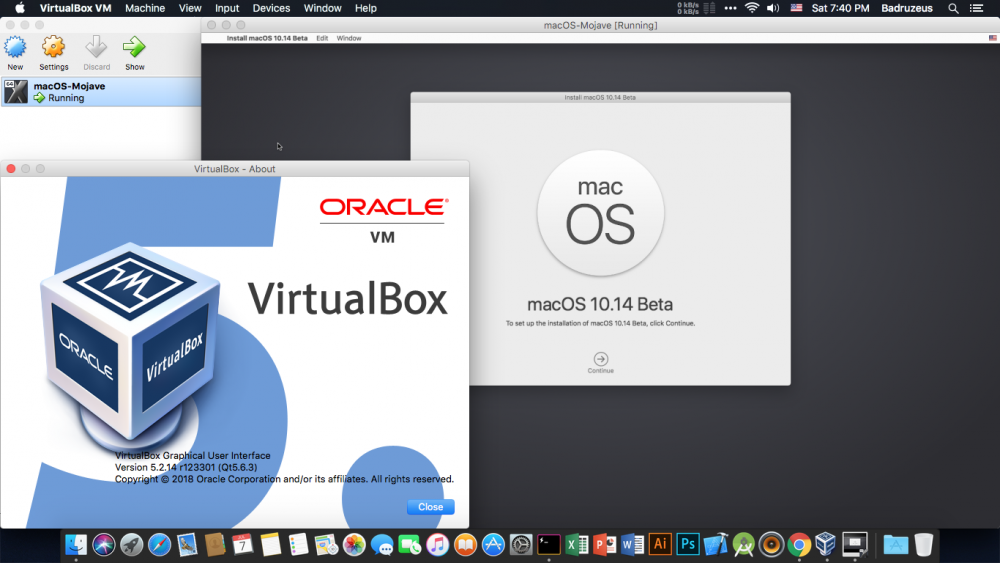The image size is (1000, 563).
Task: Open Microsoft Word in the Dock
Action: click(632, 545)
